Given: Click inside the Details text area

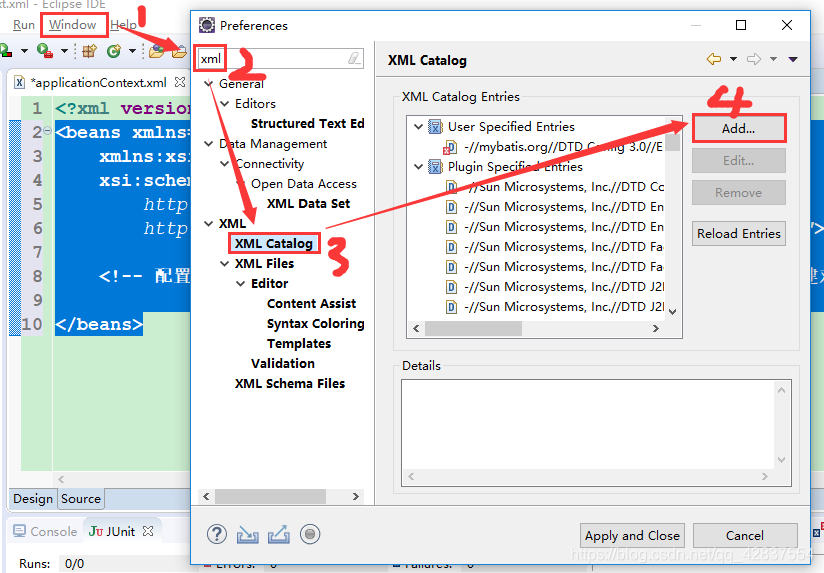Looking at the screenshot, I should [588, 424].
